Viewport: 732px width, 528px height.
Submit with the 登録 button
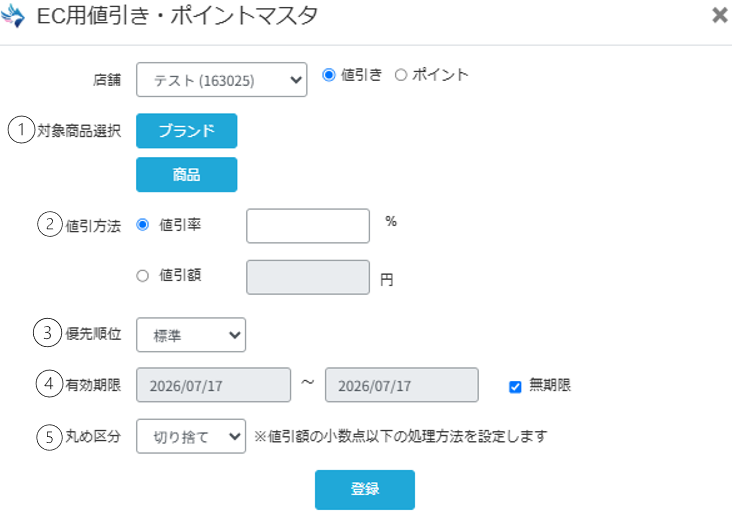tap(365, 490)
